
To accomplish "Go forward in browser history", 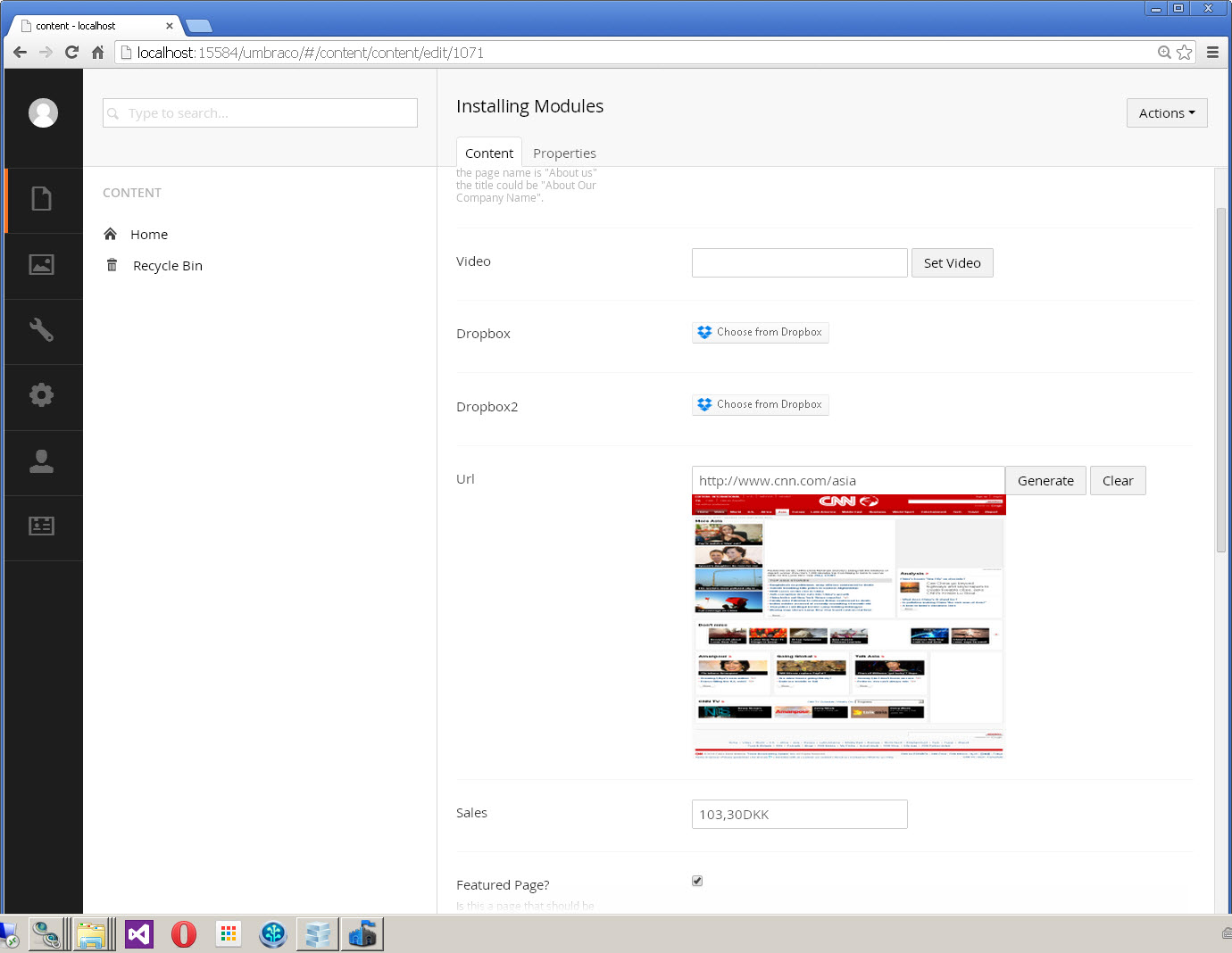I will click(x=46, y=53).
